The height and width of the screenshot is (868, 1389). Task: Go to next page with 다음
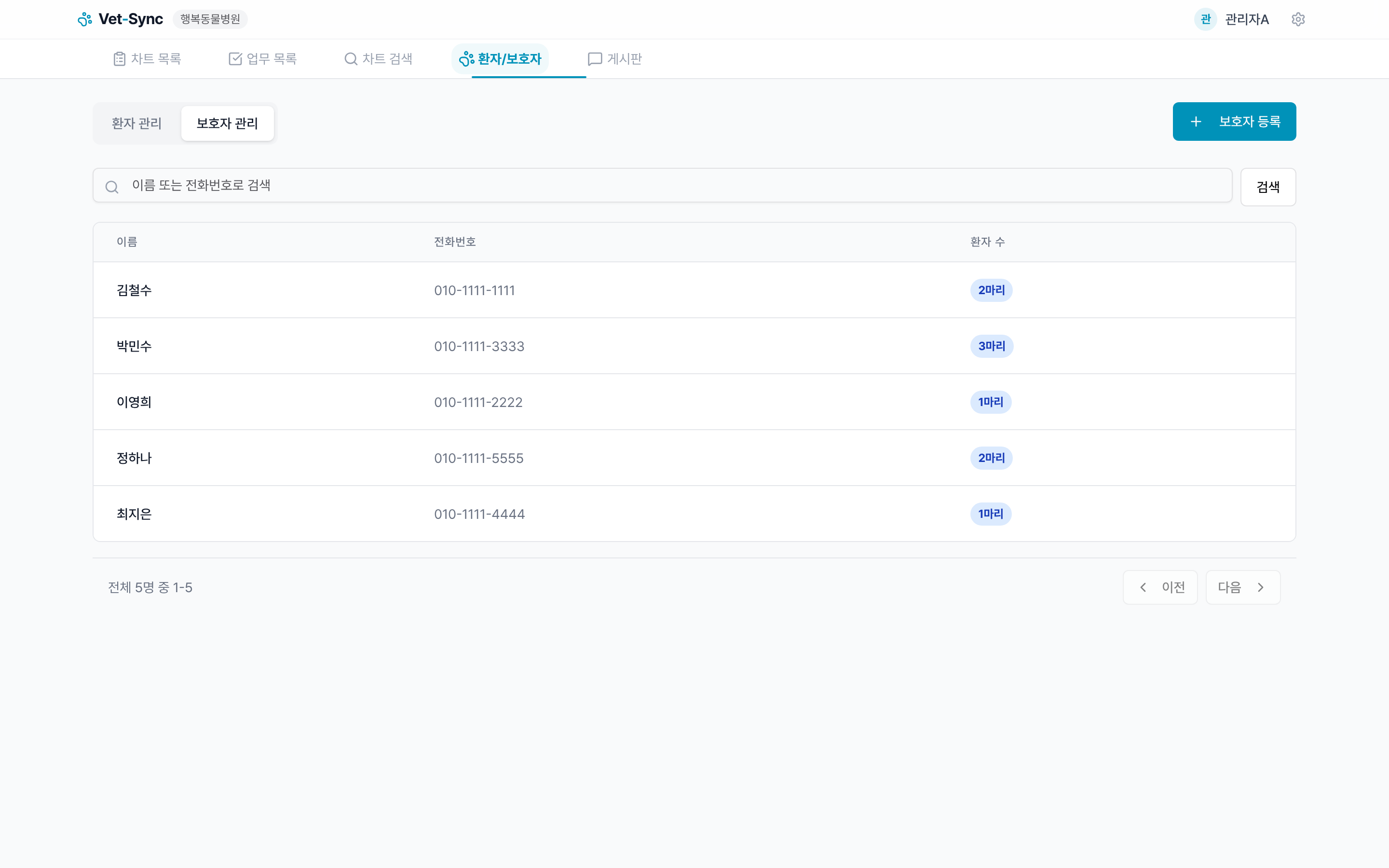[1243, 587]
